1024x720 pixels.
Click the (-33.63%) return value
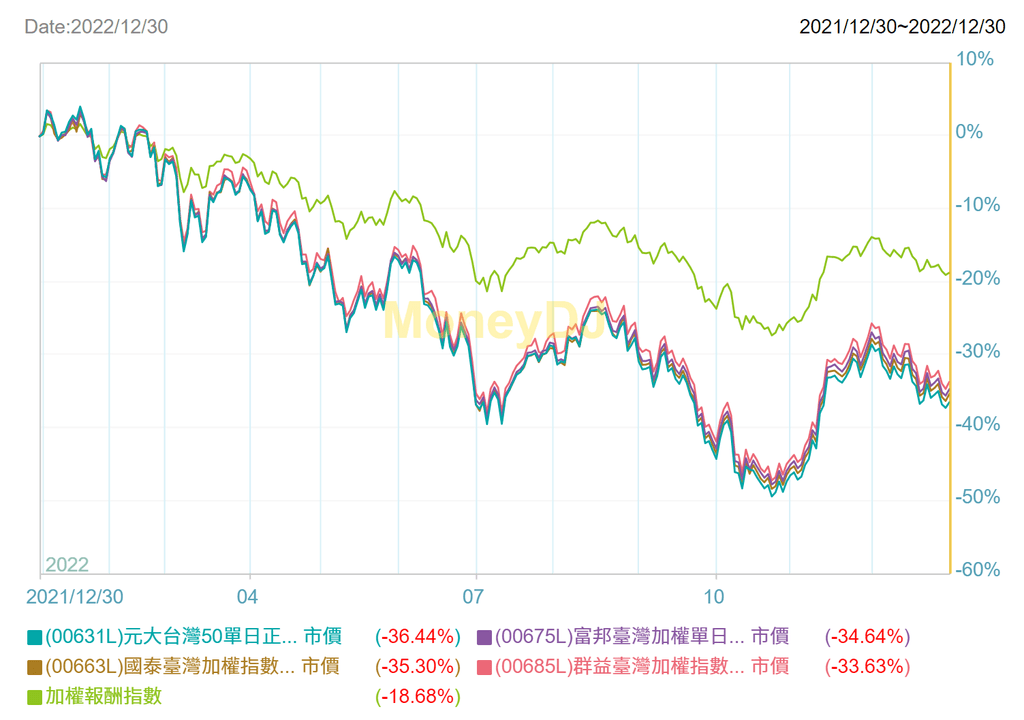coord(867,666)
